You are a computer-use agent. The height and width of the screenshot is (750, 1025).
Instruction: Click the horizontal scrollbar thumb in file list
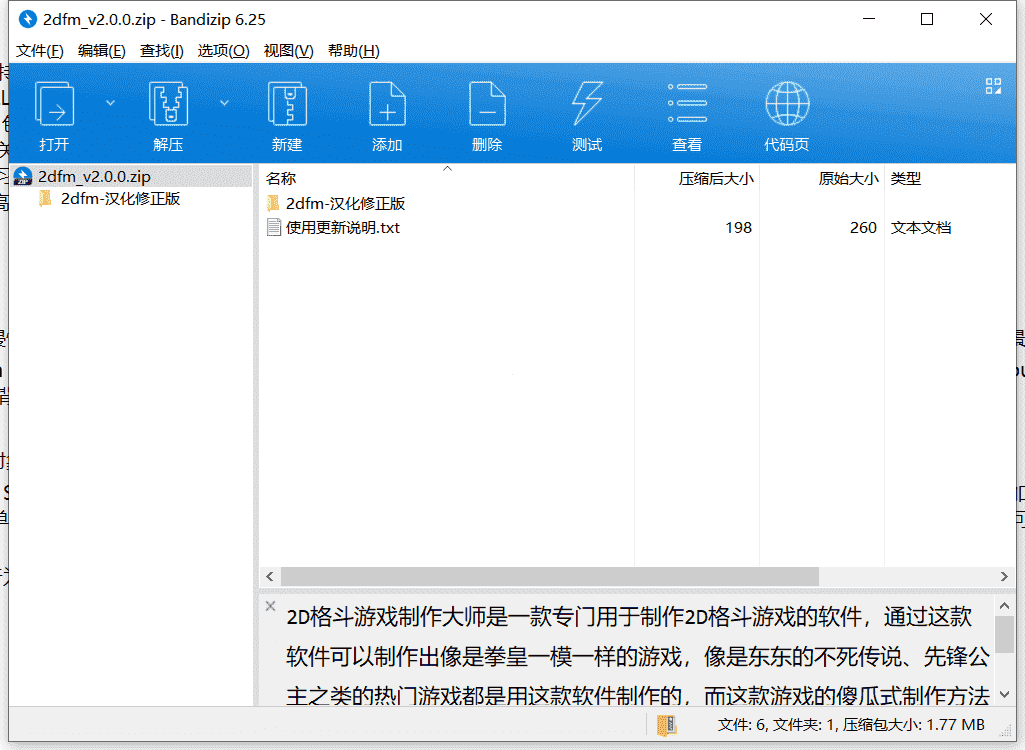[x=550, y=576]
